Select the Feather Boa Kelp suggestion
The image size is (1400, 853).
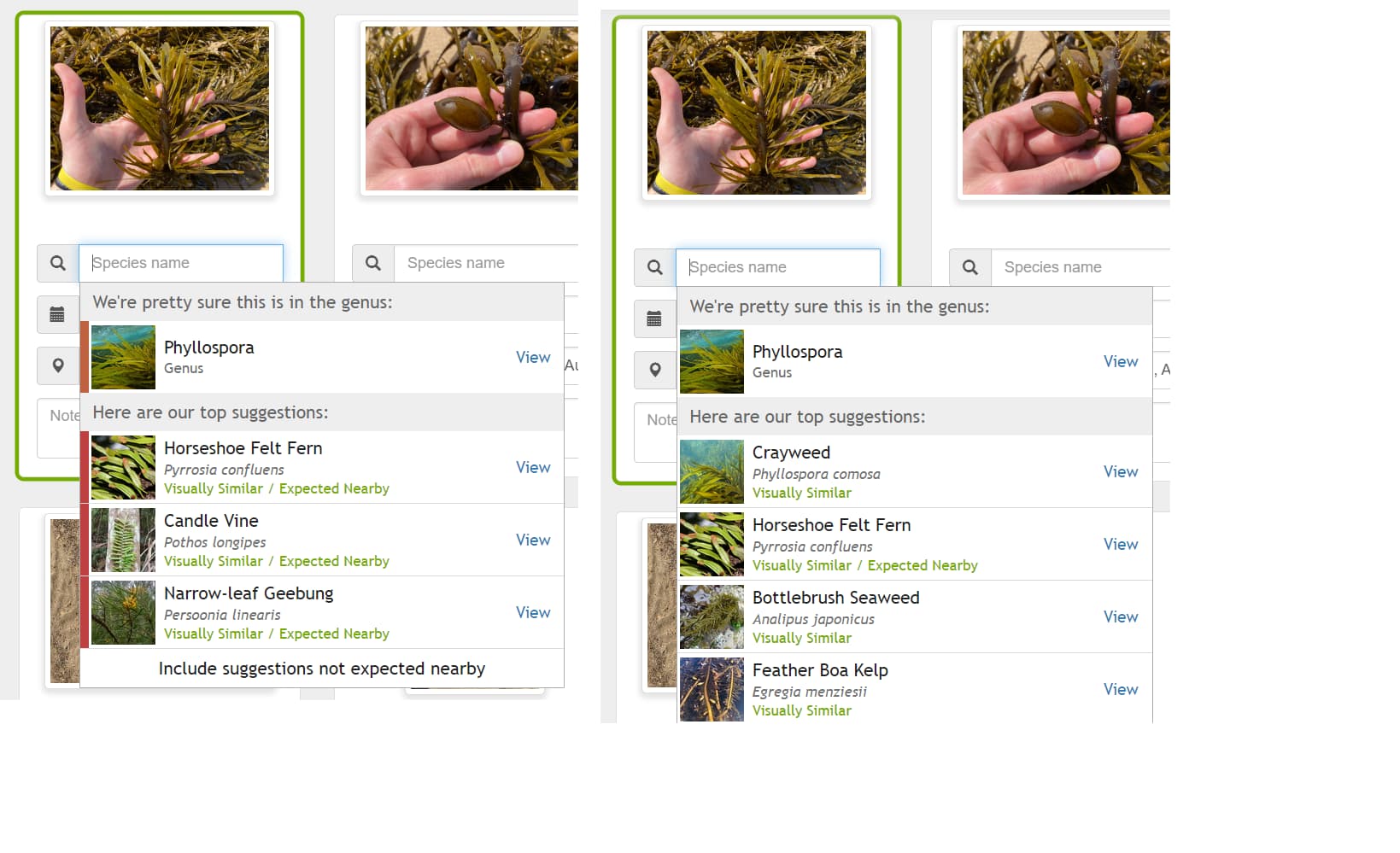(915, 688)
